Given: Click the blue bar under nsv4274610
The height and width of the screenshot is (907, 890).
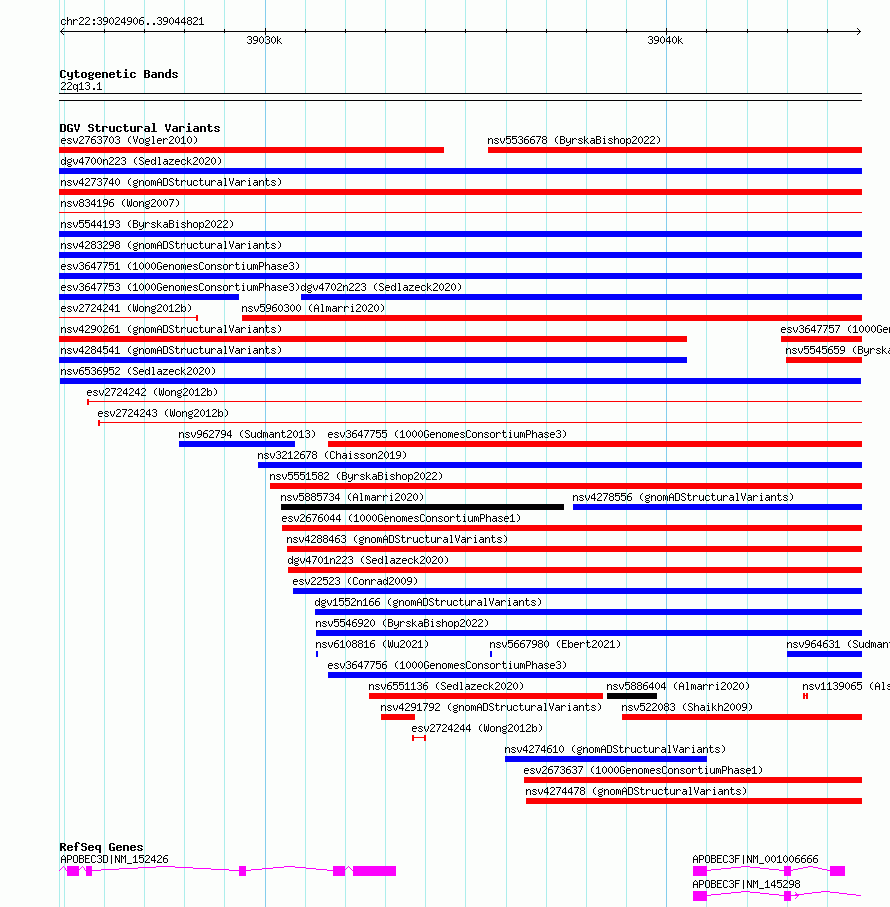Looking at the screenshot, I should (x=605, y=759).
